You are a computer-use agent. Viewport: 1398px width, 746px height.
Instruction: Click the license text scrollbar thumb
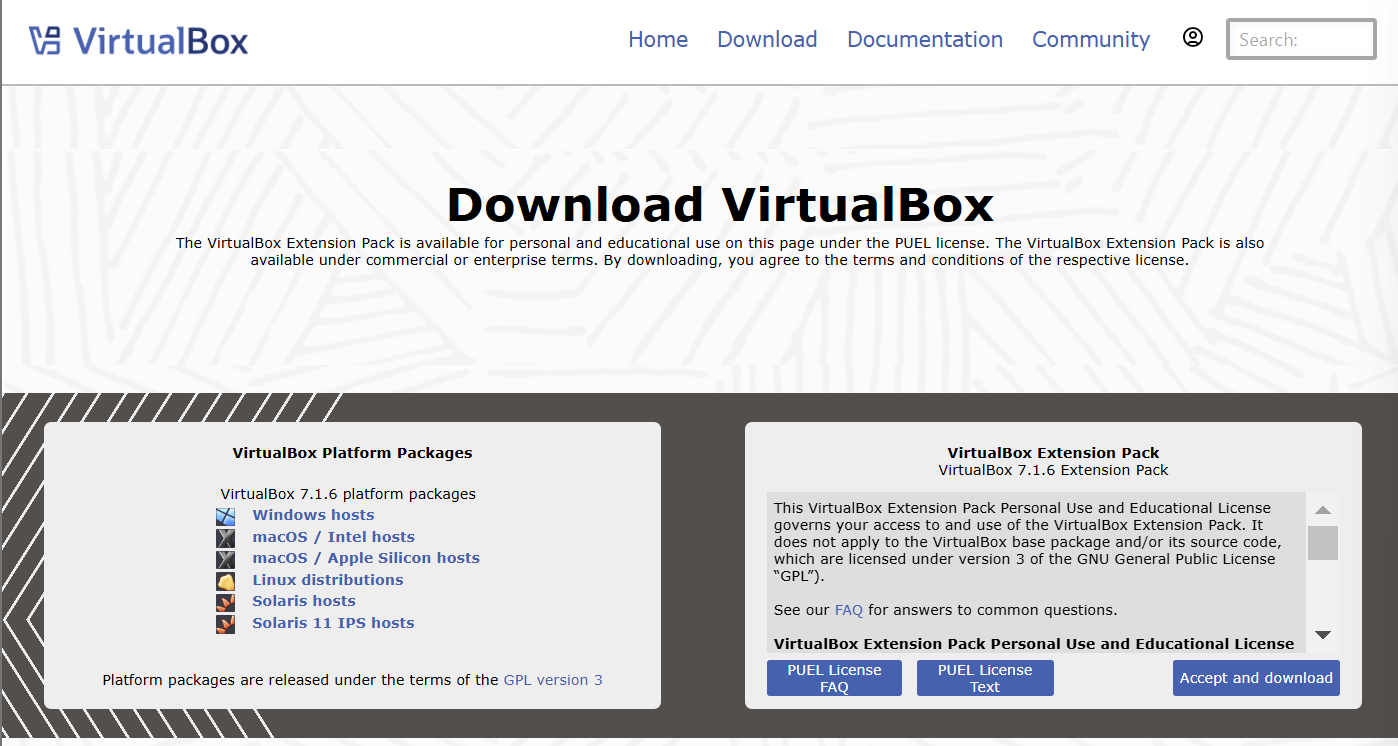pyautogui.click(x=1323, y=543)
